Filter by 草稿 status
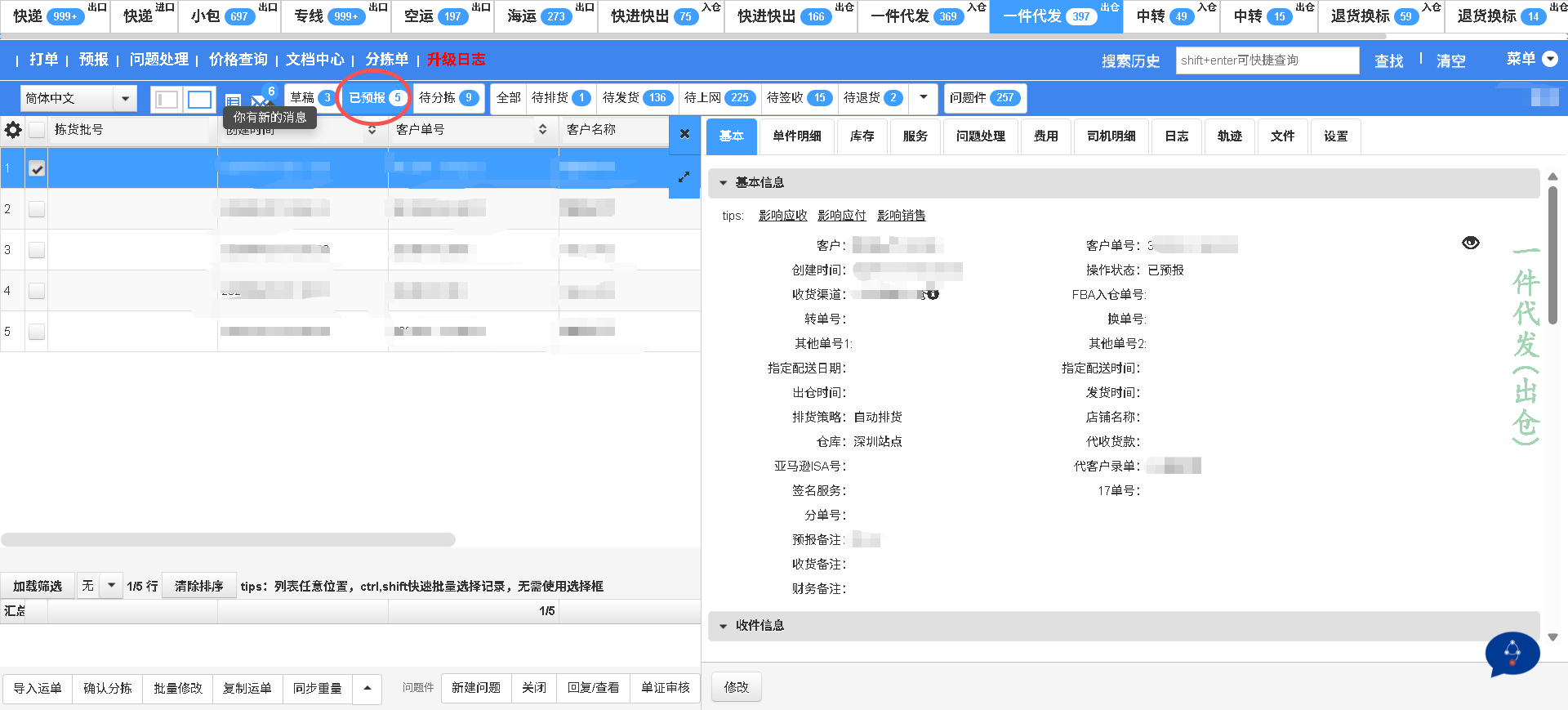This screenshot has width=1568, height=710. point(312,98)
